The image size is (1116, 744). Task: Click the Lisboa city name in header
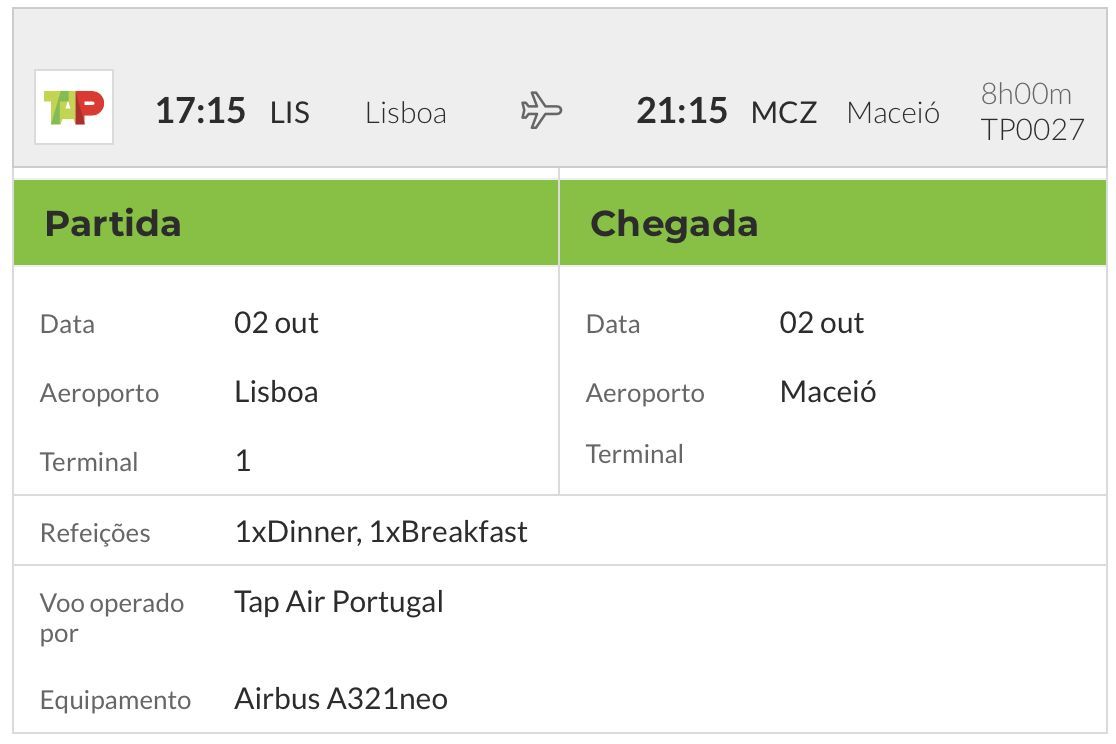point(406,112)
